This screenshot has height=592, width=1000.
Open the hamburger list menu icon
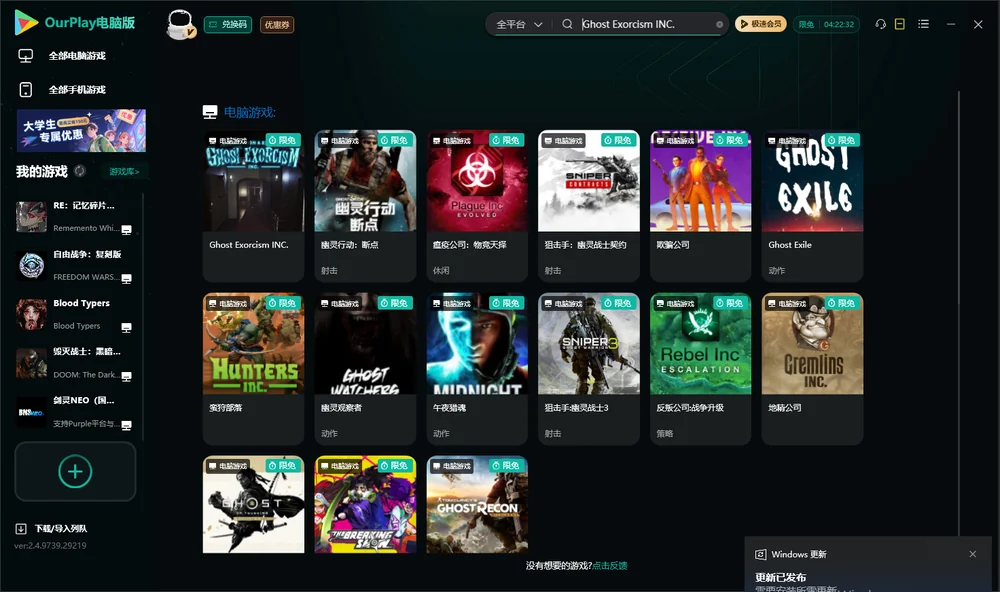[x=923, y=24]
